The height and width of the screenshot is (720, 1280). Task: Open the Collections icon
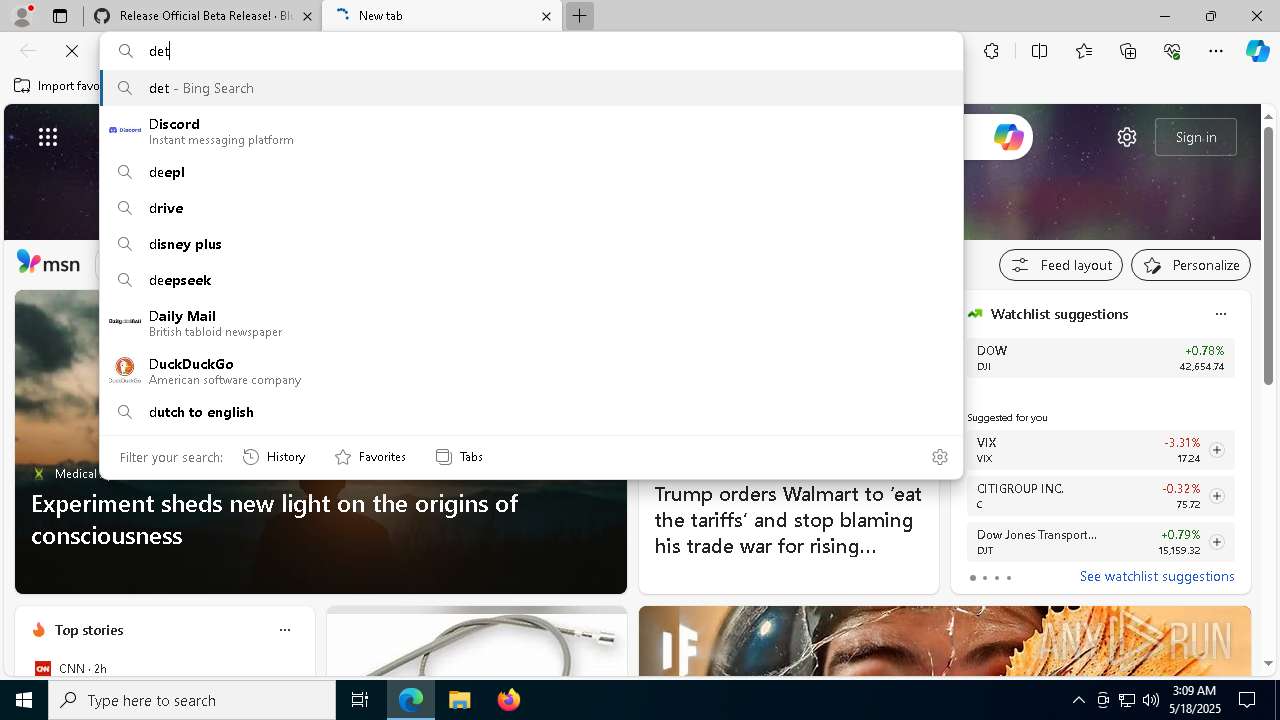click(x=1128, y=51)
